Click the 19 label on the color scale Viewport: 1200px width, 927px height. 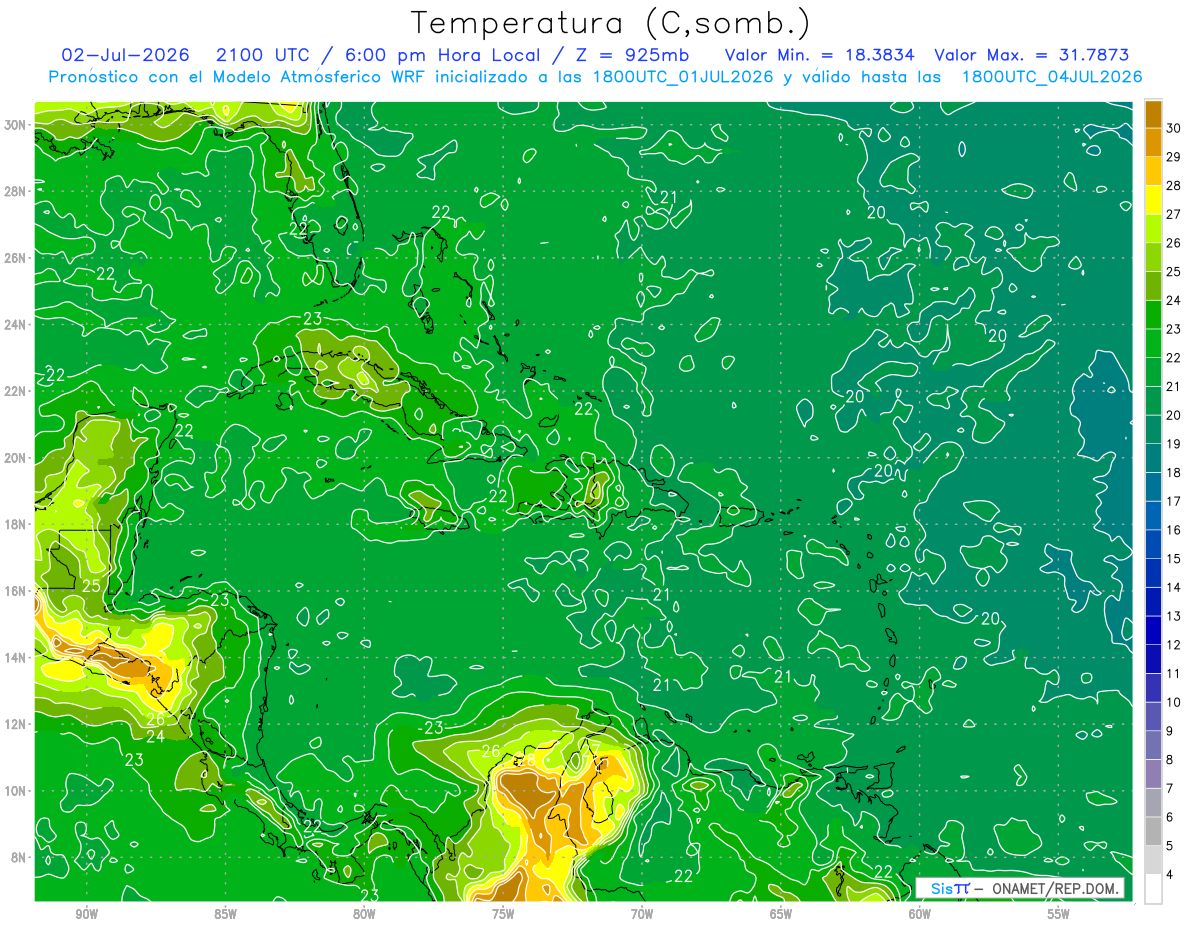click(x=1174, y=444)
